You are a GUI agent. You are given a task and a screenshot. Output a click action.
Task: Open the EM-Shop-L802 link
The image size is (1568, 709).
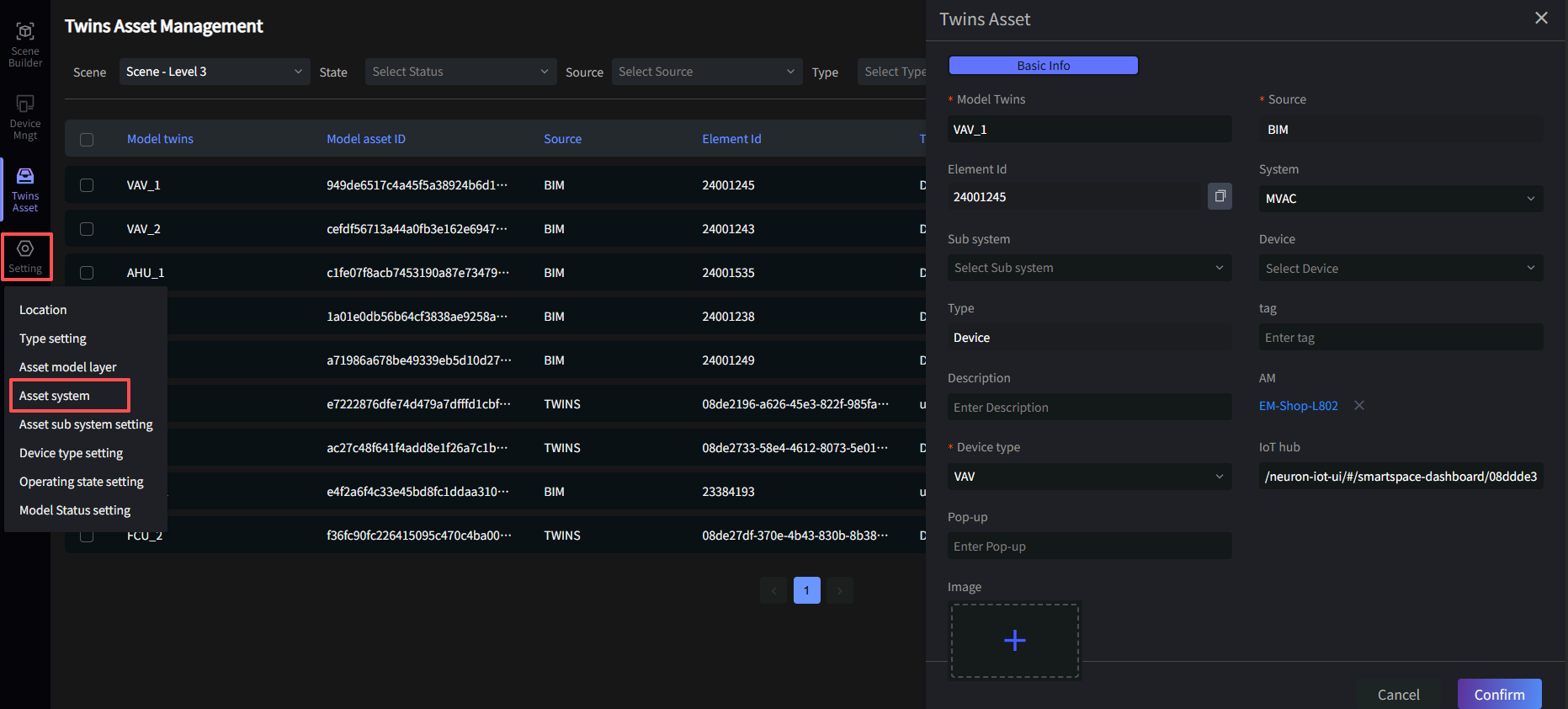tap(1298, 406)
